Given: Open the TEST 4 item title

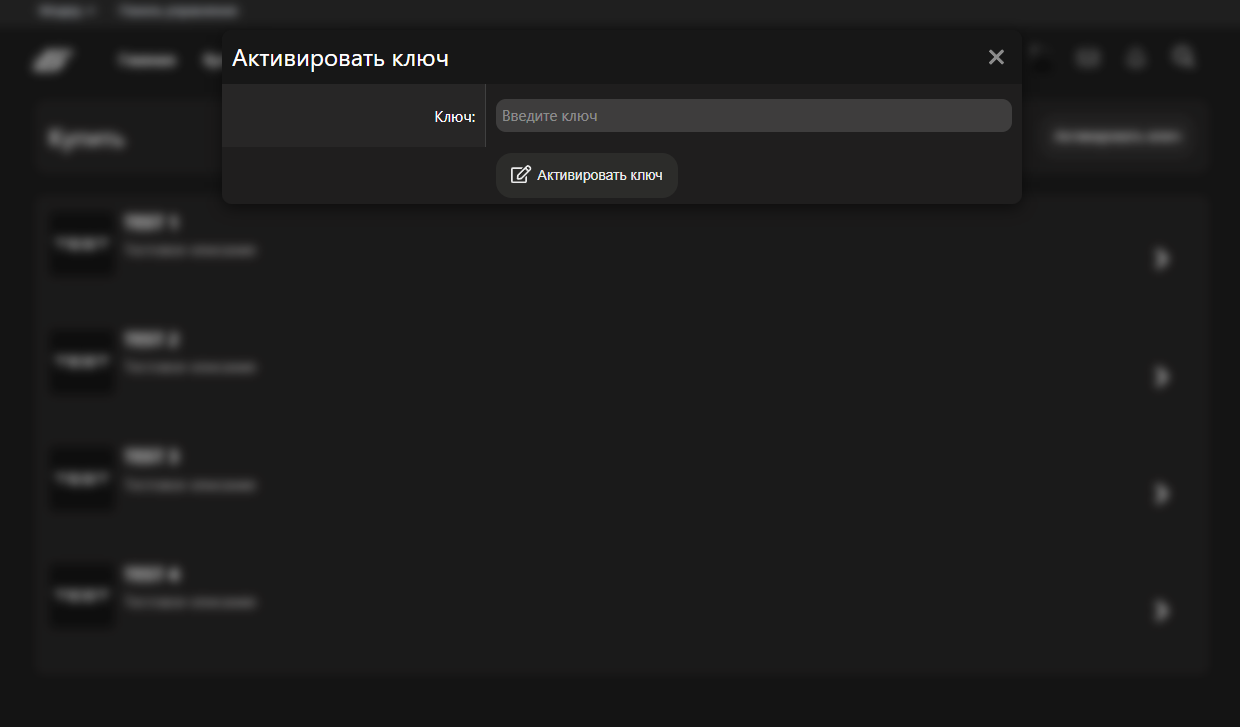Looking at the screenshot, I should tap(152, 575).
